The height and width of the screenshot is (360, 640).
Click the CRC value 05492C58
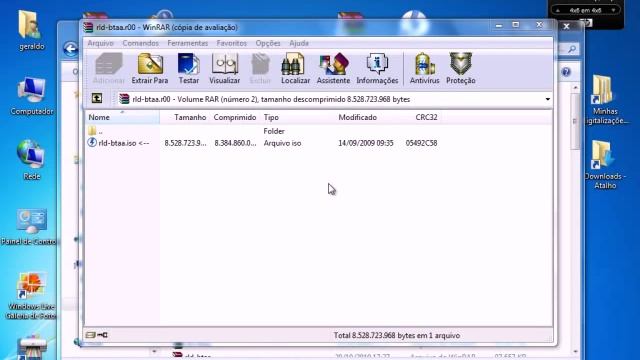coord(421,143)
